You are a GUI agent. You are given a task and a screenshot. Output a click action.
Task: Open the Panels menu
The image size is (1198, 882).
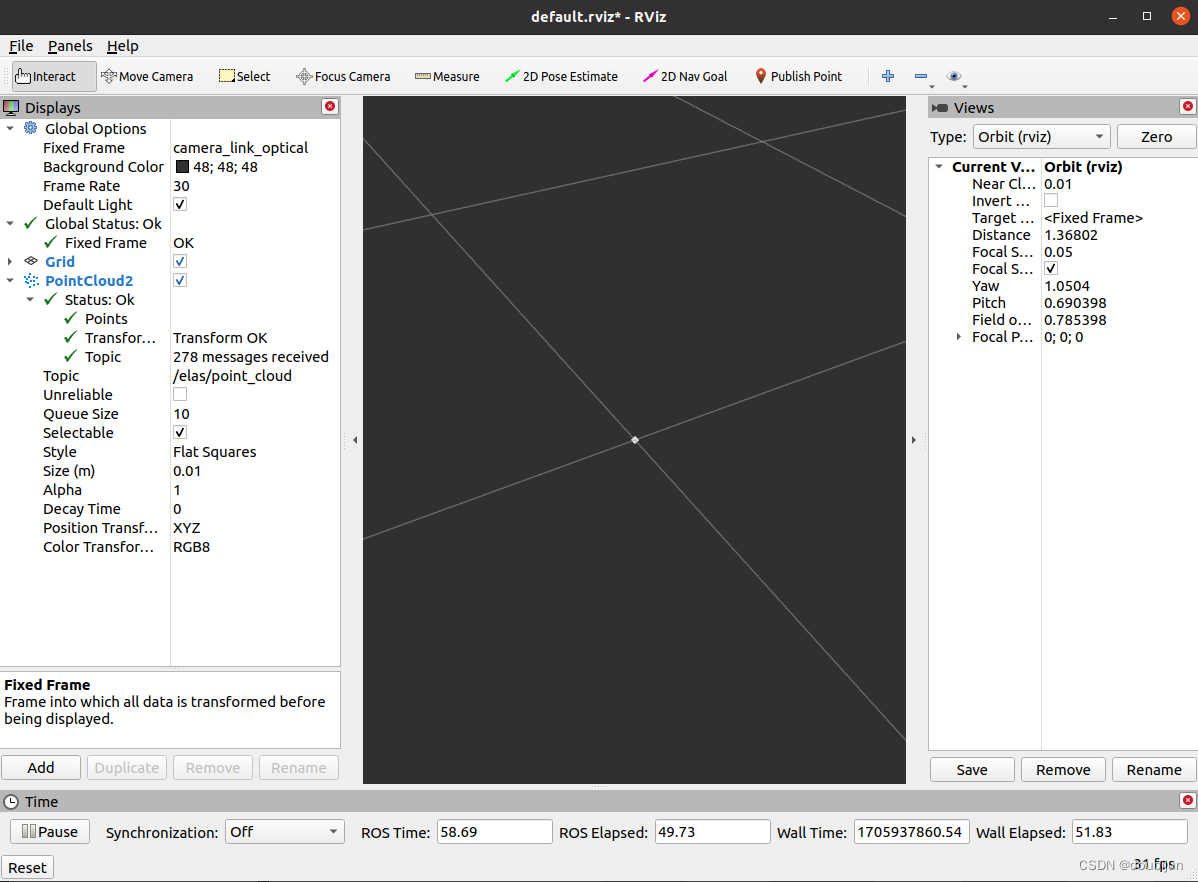70,46
